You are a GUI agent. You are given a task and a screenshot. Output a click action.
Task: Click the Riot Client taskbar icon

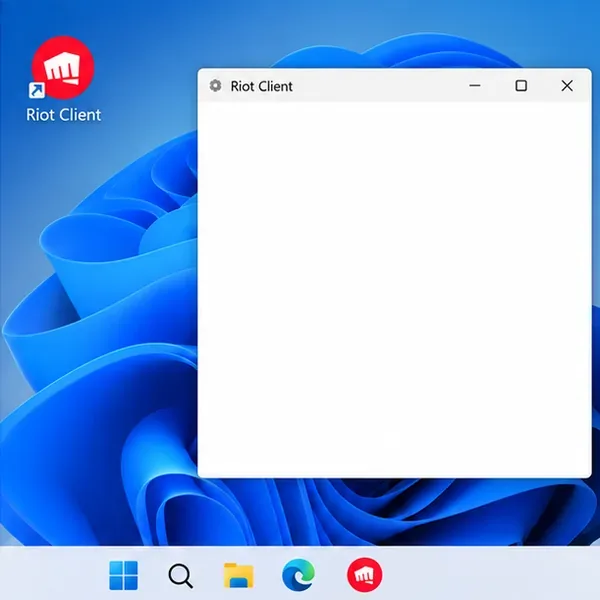coord(364,575)
